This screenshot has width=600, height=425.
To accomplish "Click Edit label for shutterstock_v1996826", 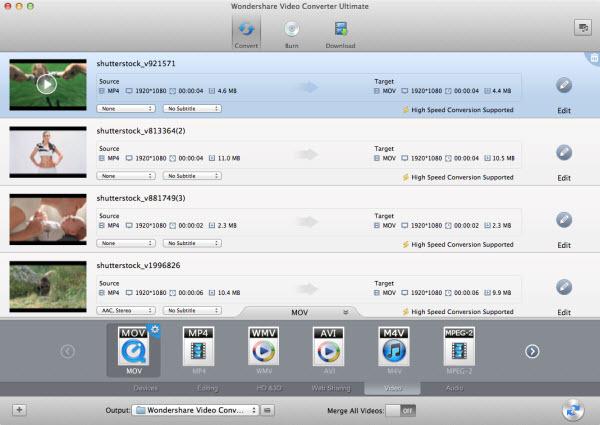I will point(564,313).
